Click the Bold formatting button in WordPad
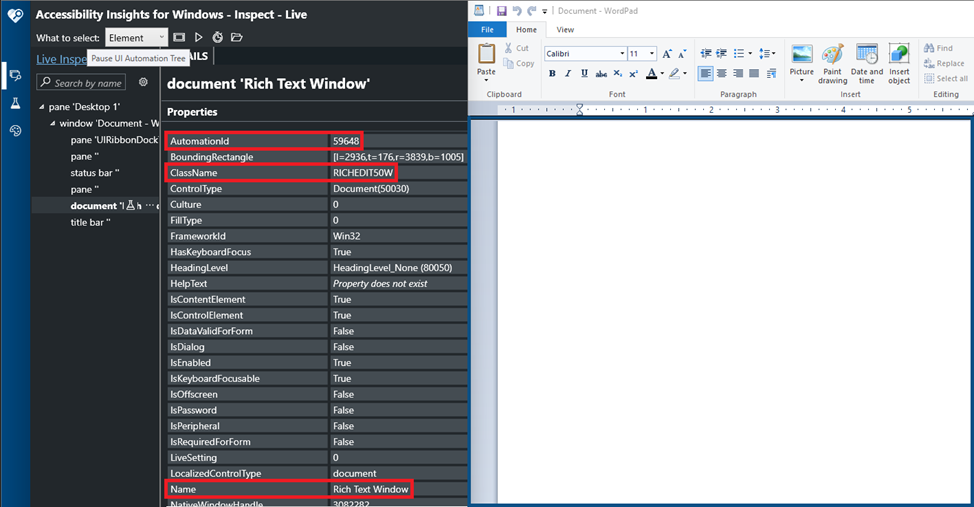 [x=552, y=74]
